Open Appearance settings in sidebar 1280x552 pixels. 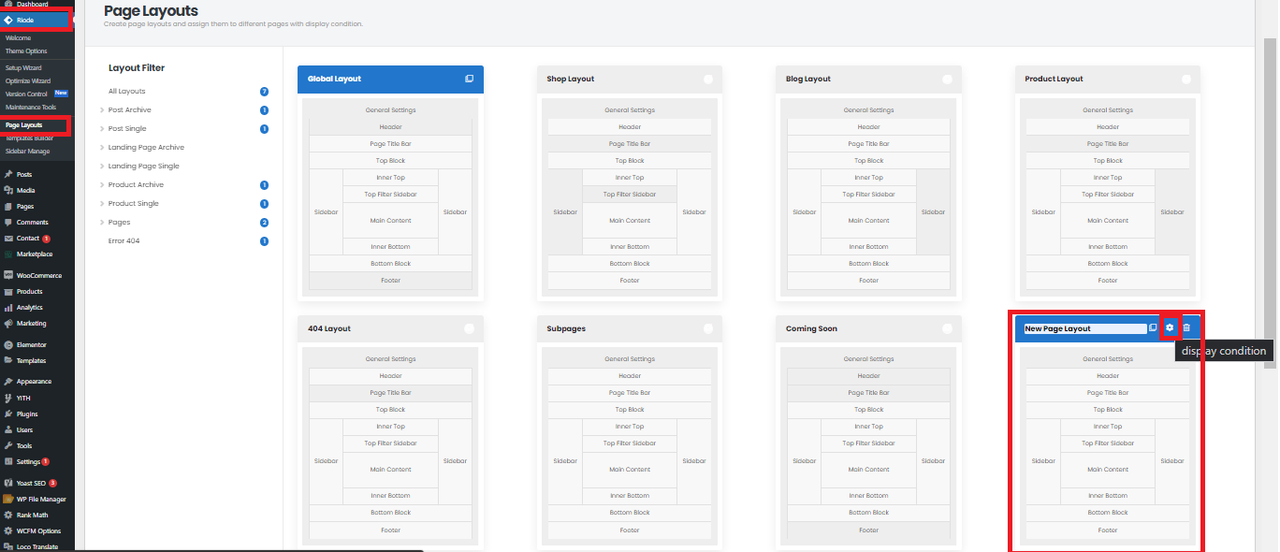click(x=34, y=381)
